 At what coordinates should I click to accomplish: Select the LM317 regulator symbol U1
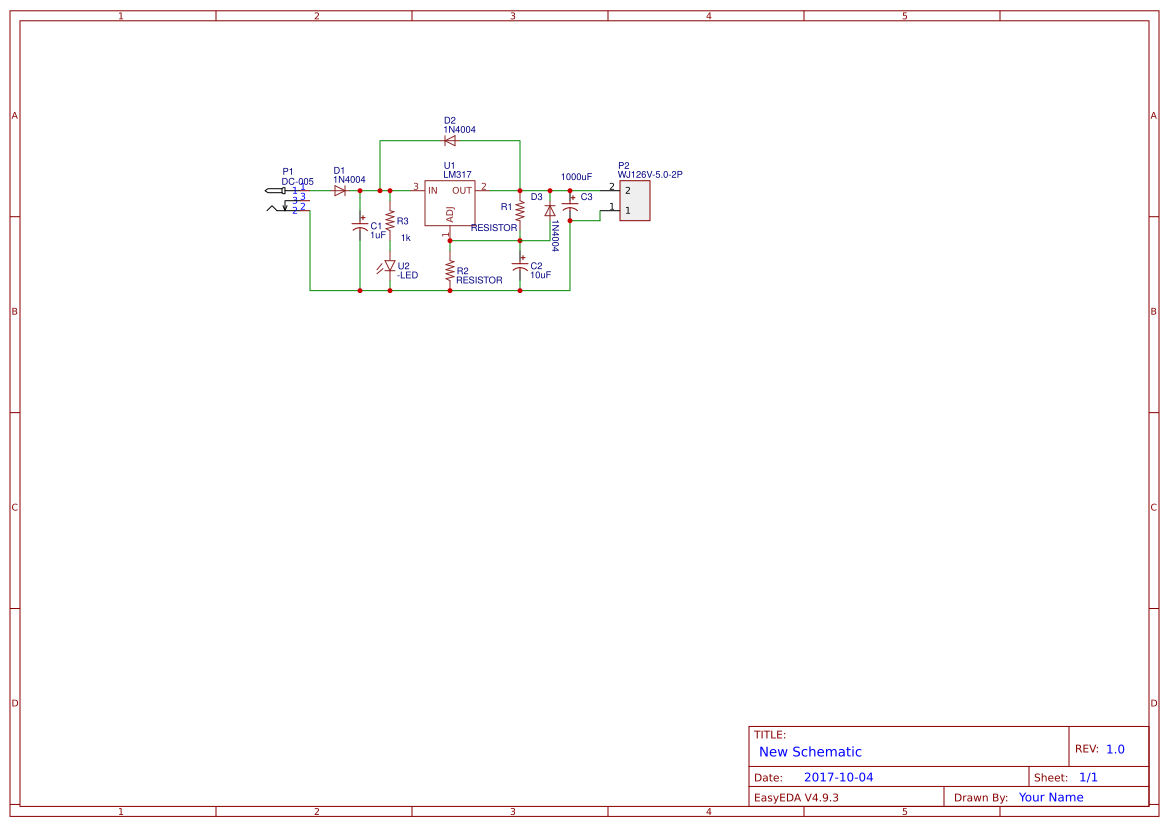tap(450, 200)
